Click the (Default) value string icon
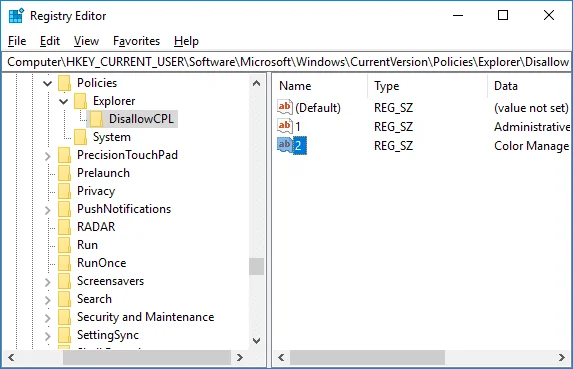The height and width of the screenshot is (369, 573). click(285, 107)
